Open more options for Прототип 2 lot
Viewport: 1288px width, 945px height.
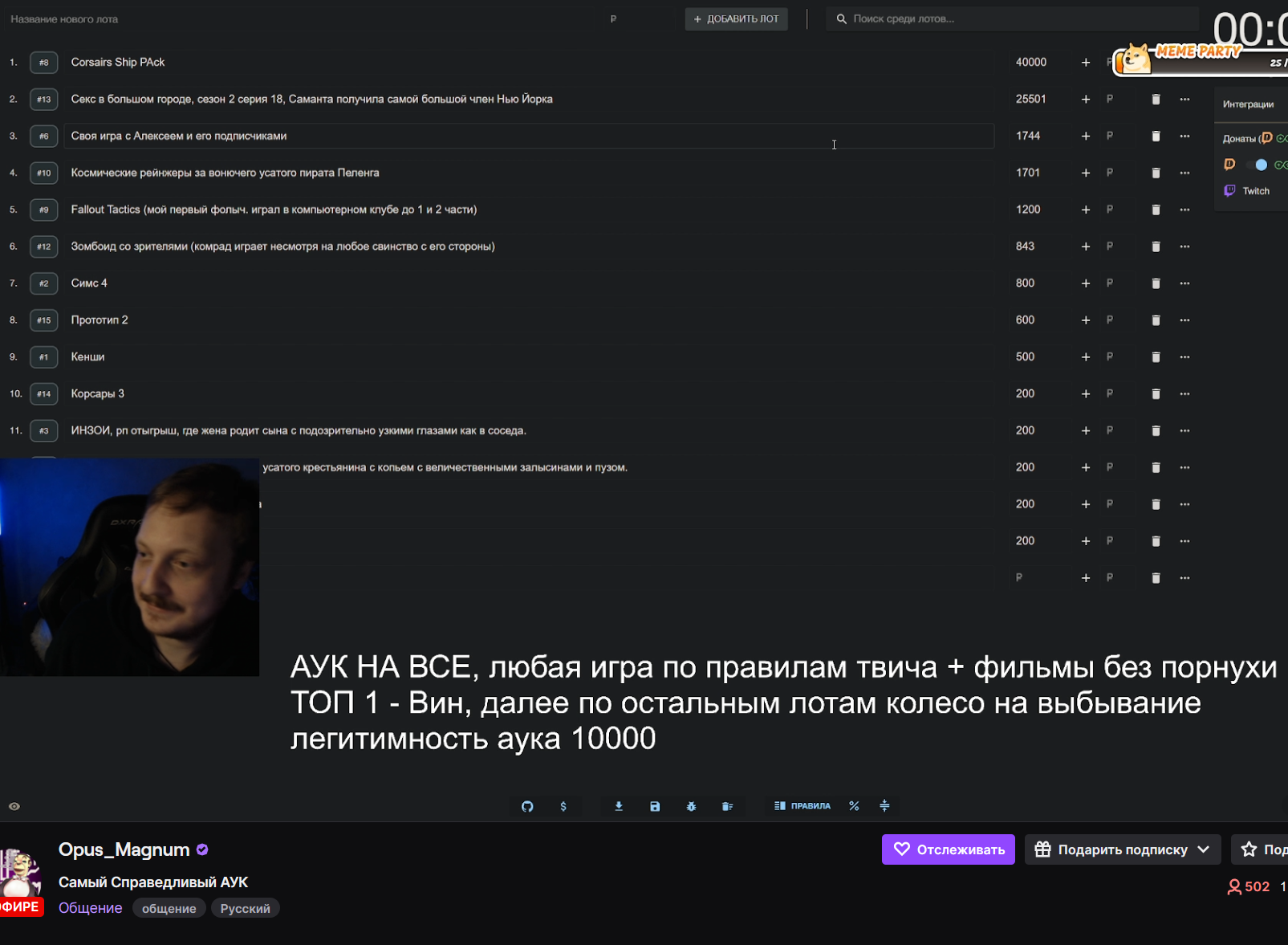point(1184,320)
